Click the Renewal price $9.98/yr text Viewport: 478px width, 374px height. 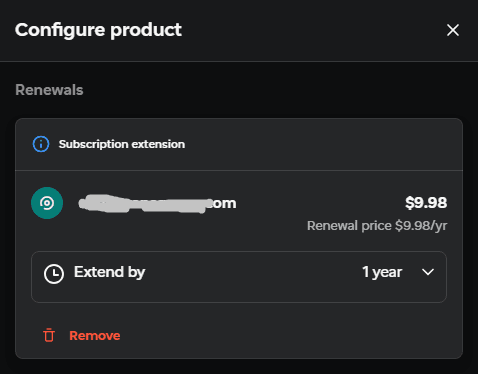tap(377, 226)
